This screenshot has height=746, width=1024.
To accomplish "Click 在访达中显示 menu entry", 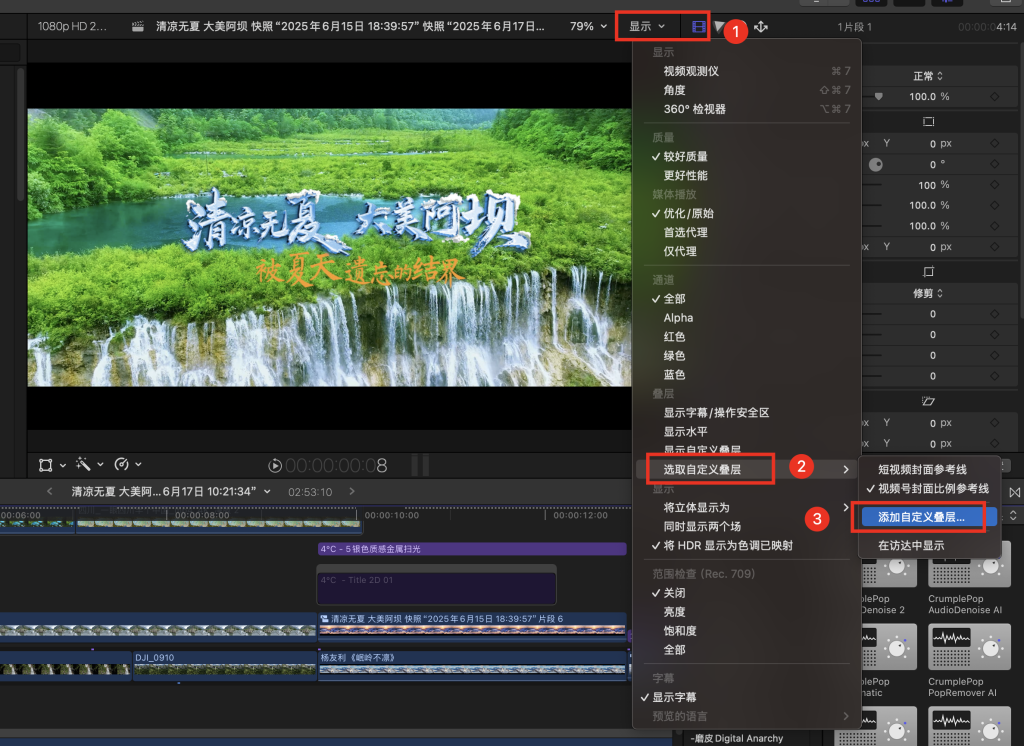I will point(911,546).
